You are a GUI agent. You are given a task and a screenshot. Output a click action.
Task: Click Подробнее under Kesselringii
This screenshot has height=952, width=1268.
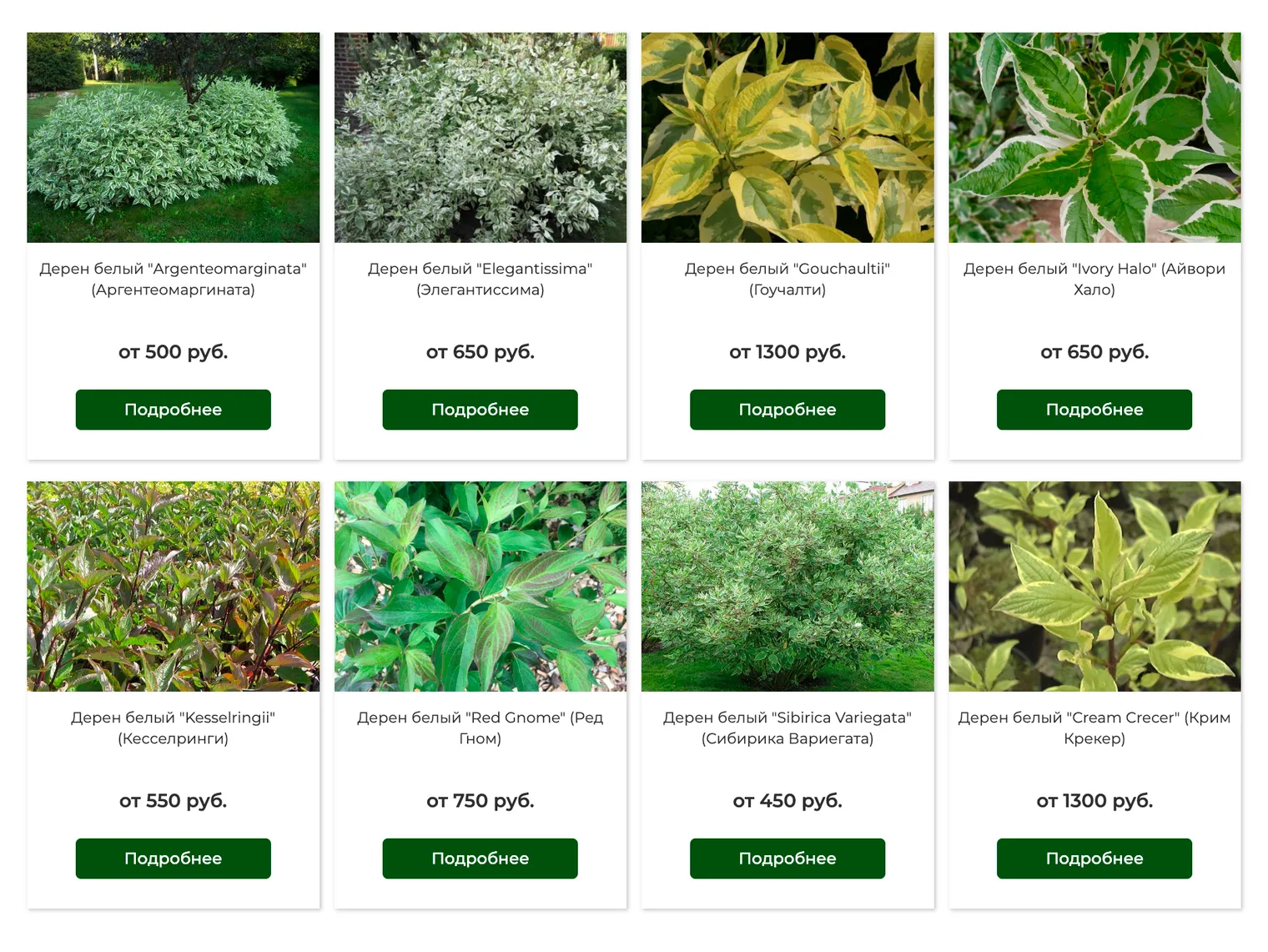pos(173,859)
